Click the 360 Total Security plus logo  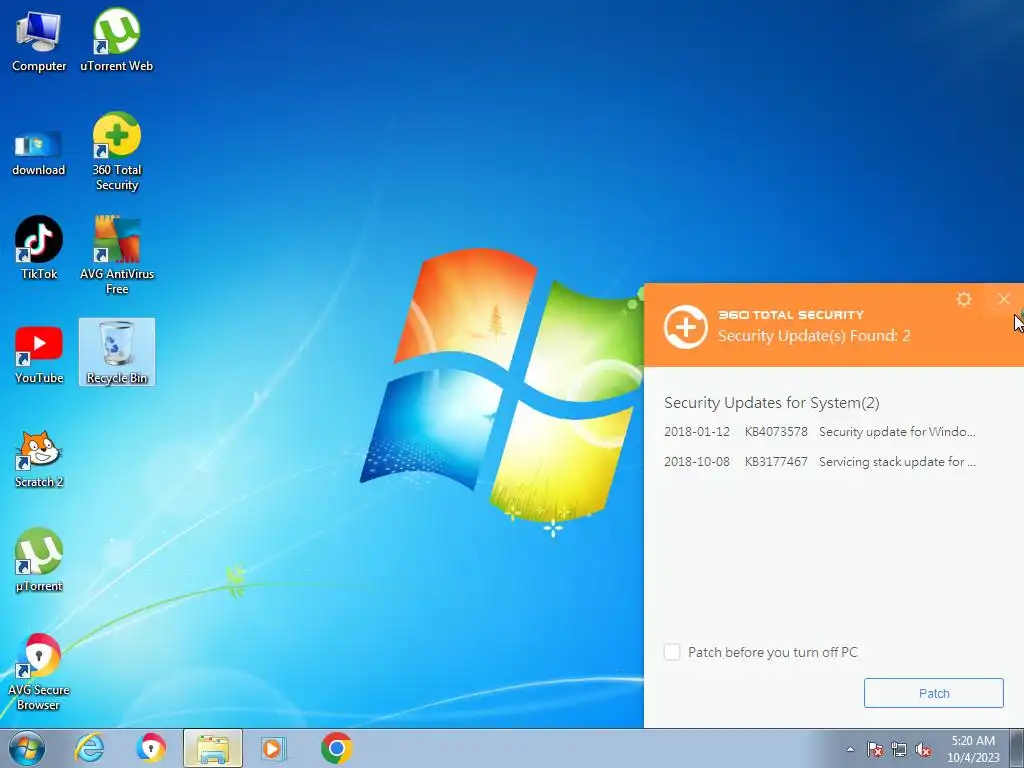tap(686, 327)
